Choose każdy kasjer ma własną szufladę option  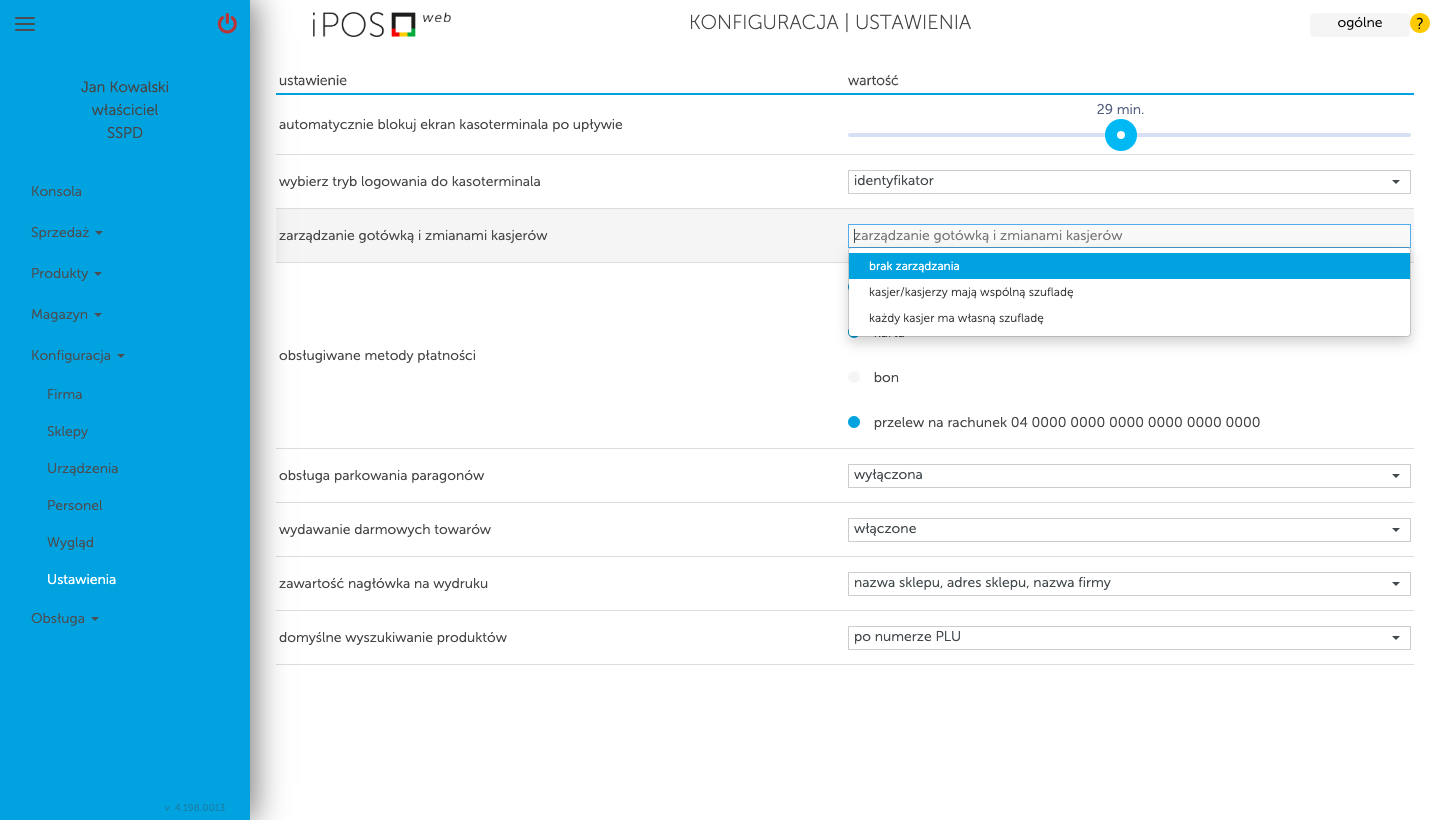[1129, 318]
